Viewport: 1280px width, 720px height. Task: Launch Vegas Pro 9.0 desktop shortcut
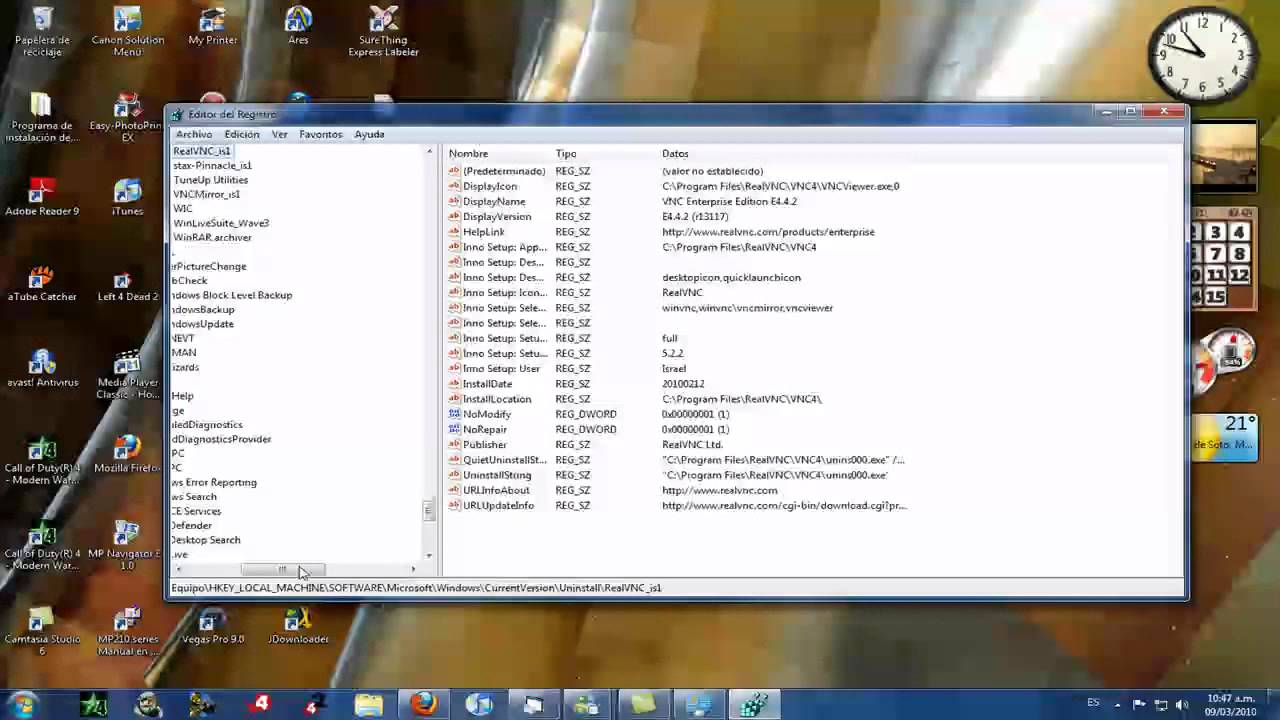pos(212,626)
